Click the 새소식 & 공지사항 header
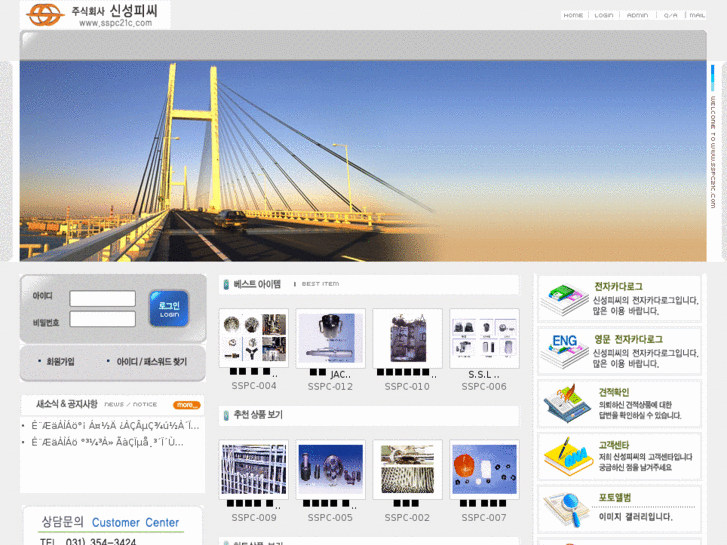The height and width of the screenshot is (545, 727). point(67,404)
